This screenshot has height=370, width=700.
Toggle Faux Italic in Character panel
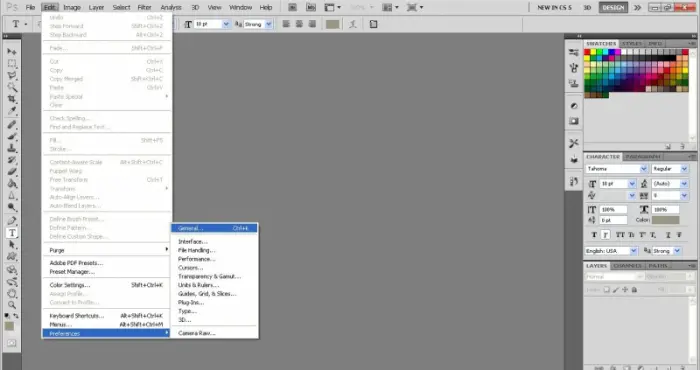(605, 235)
